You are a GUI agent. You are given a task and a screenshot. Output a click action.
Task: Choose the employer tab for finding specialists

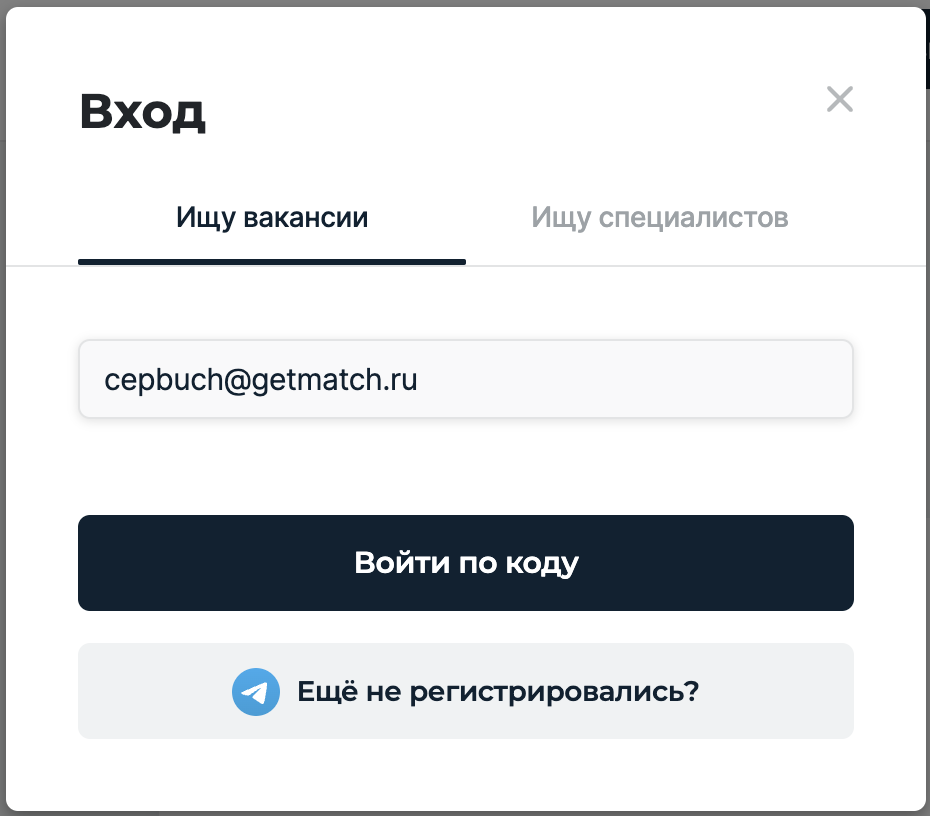pos(659,217)
